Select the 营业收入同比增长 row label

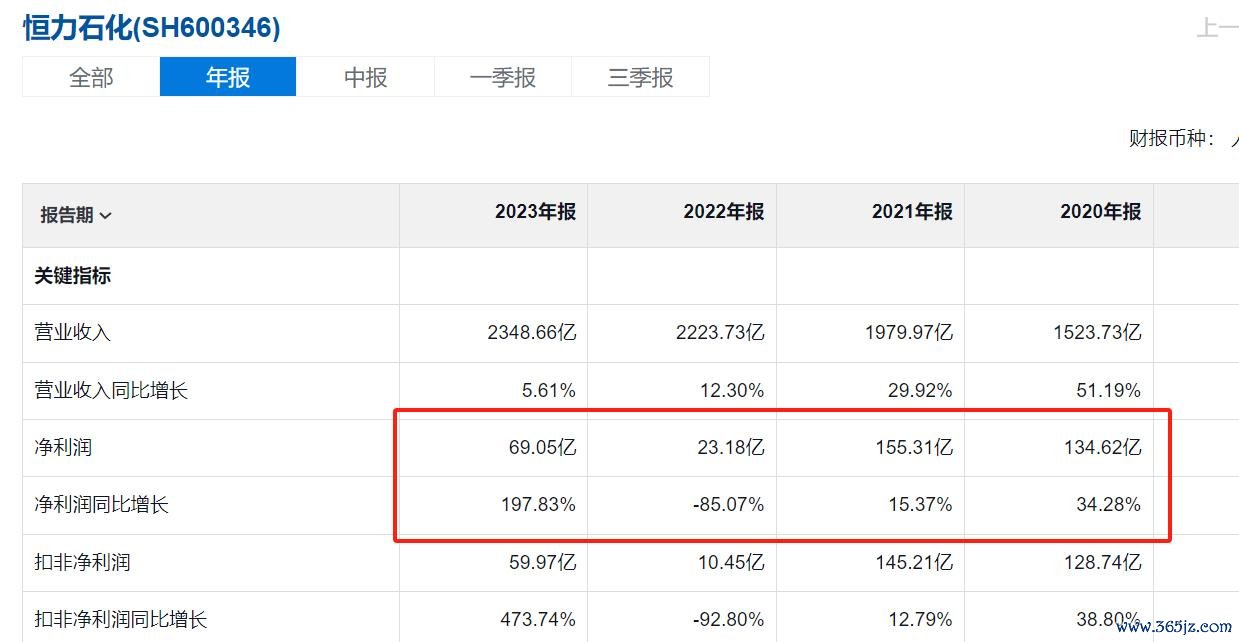coord(111,390)
